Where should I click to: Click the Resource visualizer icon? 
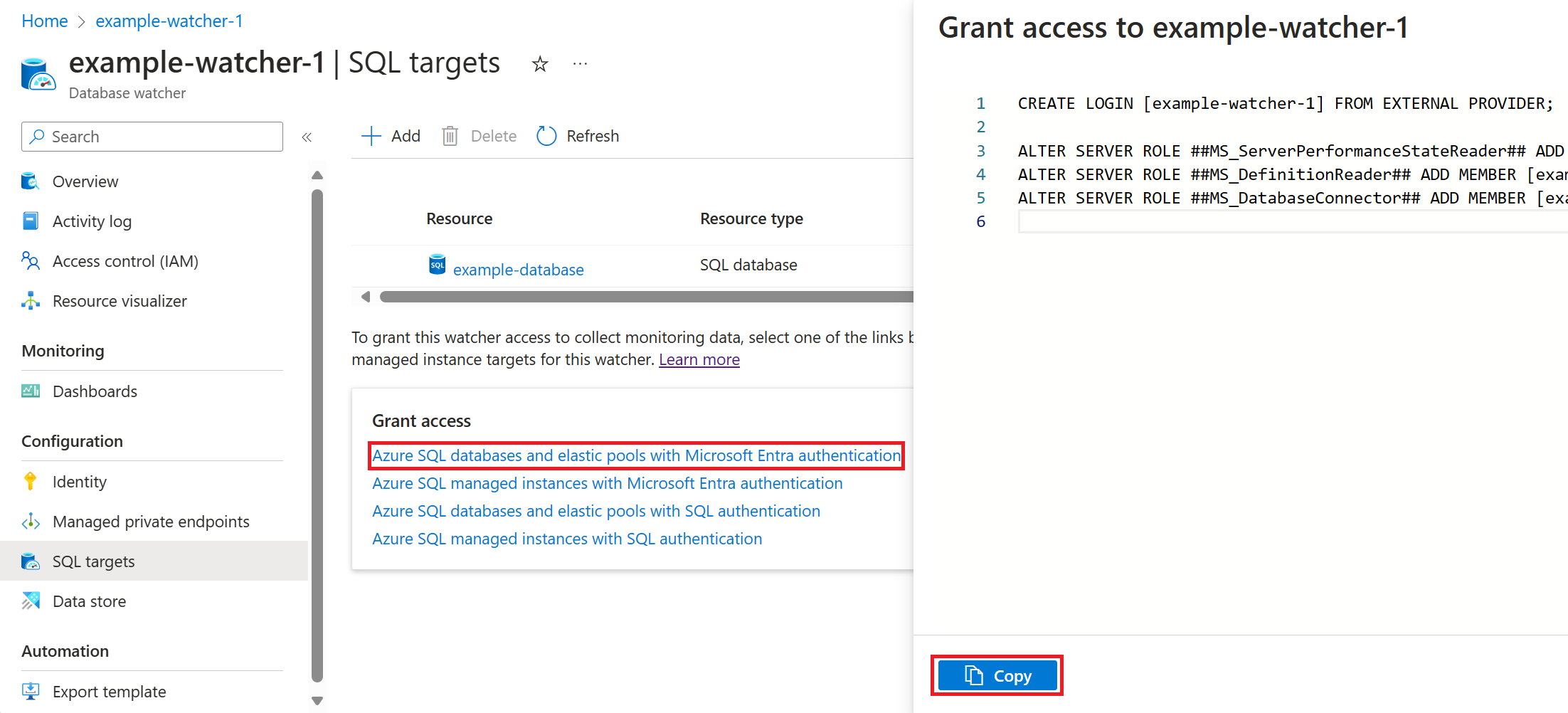[31, 301]
